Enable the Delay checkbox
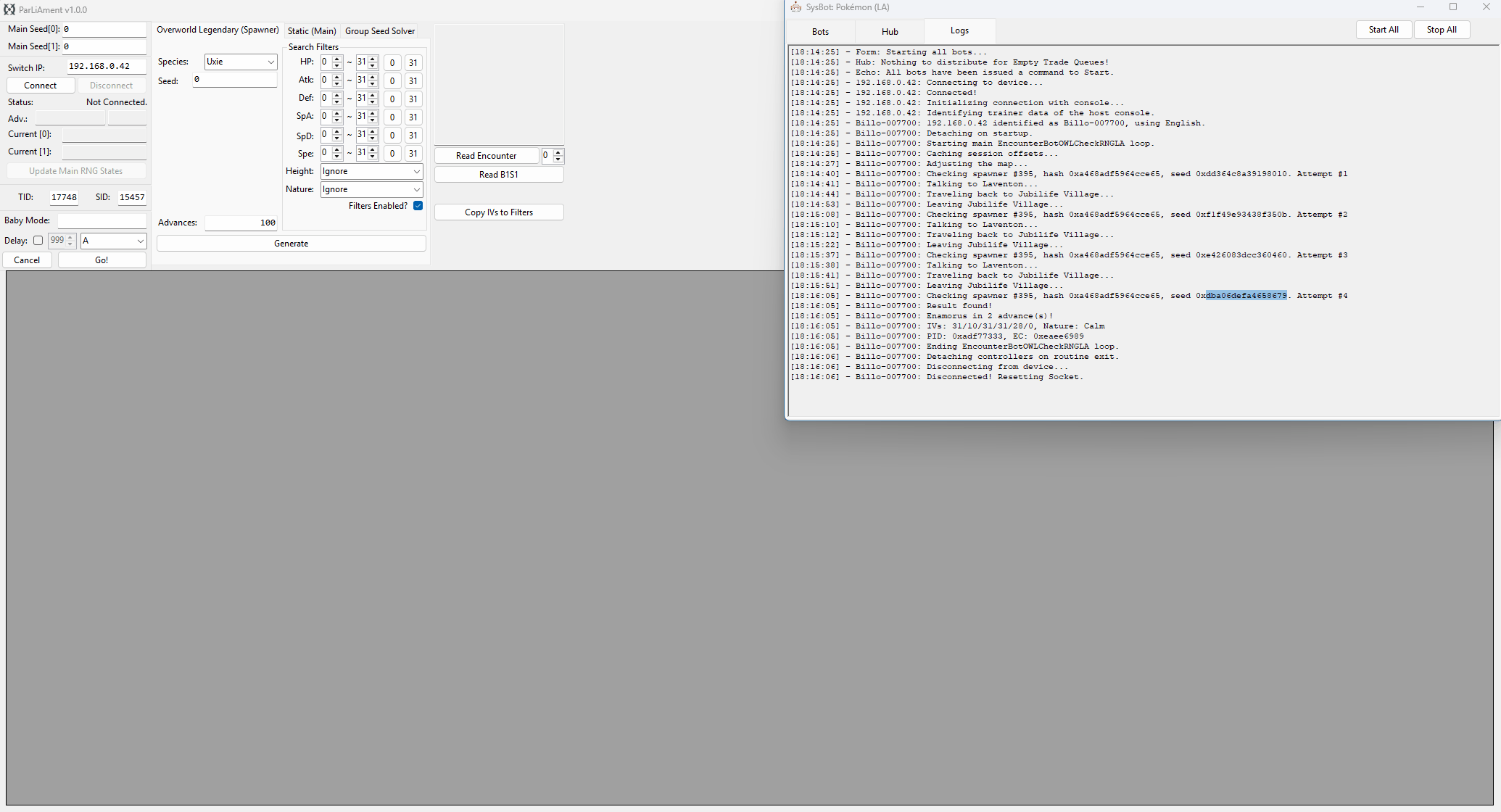The width and height of the screenshot is (1501, 812). point(38,240)
